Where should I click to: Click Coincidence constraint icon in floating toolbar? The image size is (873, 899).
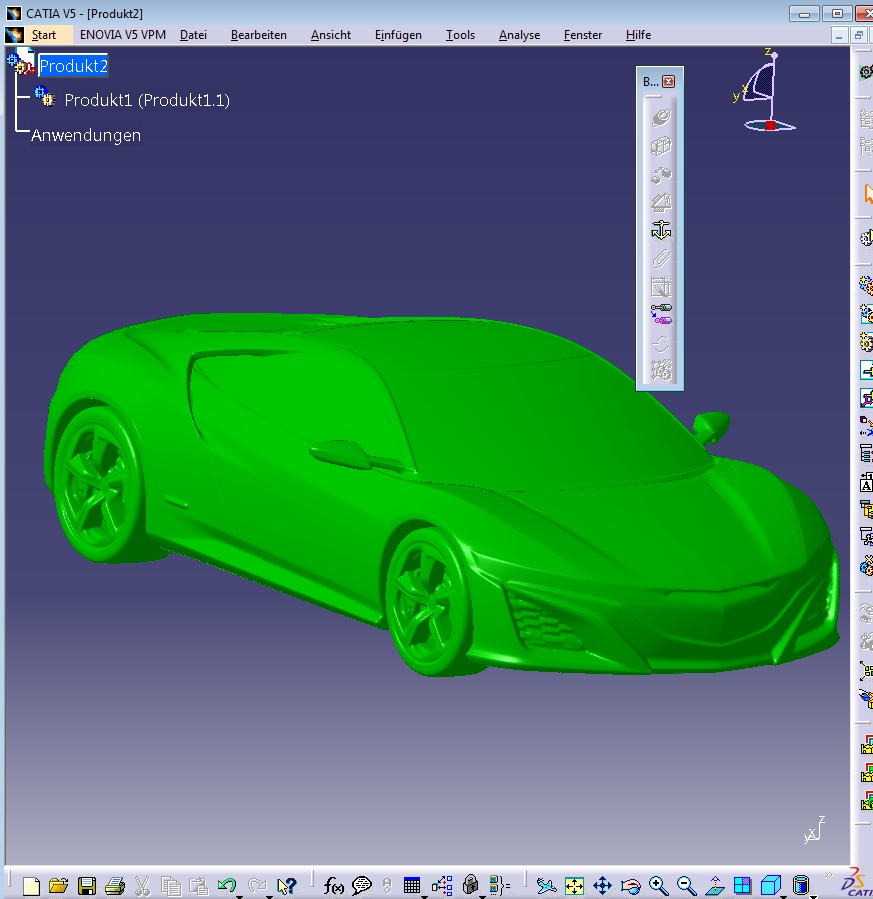661,118
